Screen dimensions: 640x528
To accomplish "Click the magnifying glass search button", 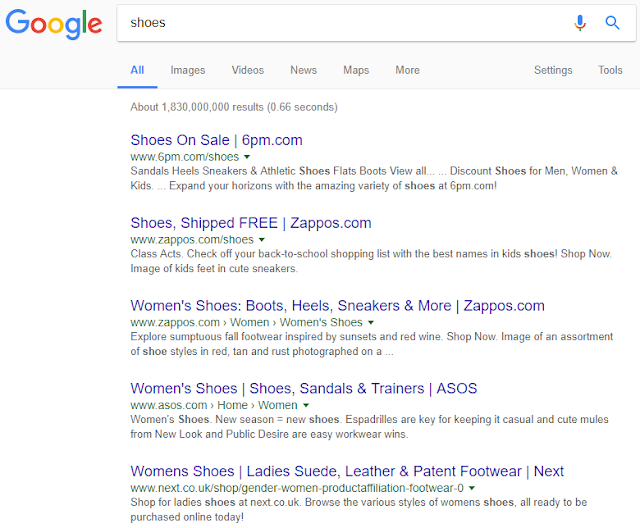I will click(612, 23).
